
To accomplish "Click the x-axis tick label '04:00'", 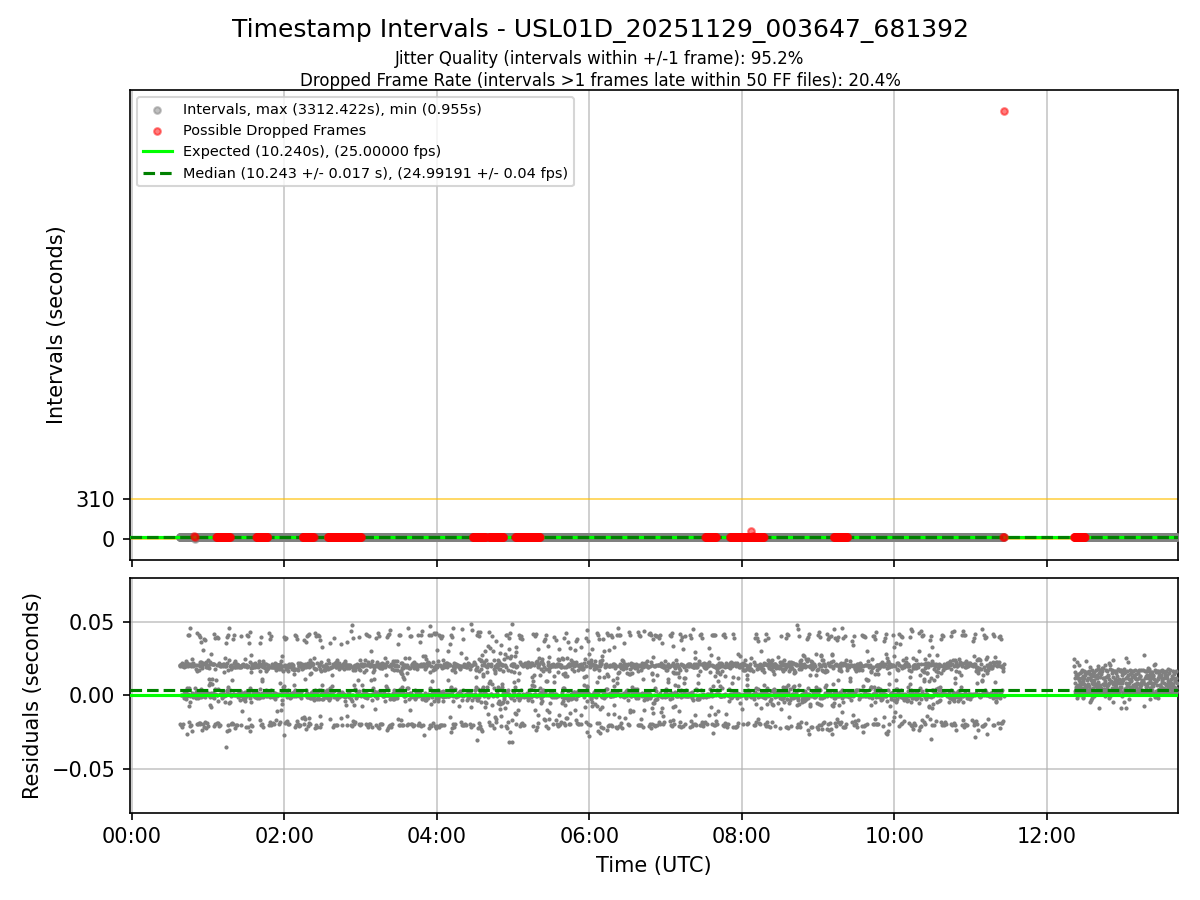I will (x=437, y=835).
